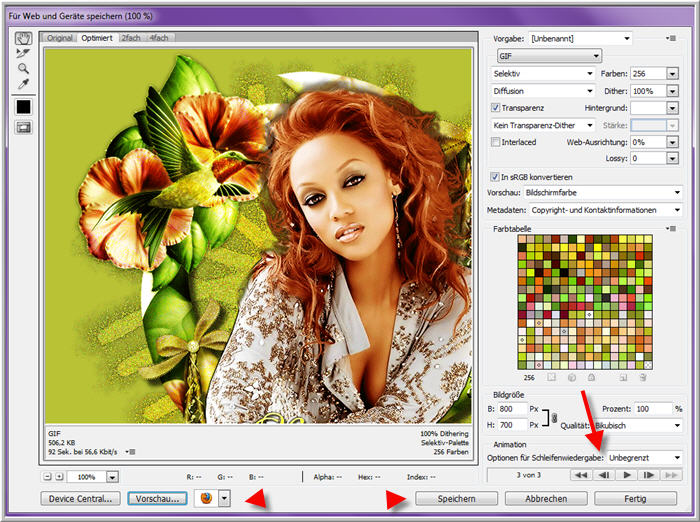Image resolution: width=700 pixels, height=522 pixels.
Task: Select the last swatch in the Farbtabelle
Action: 648,365
